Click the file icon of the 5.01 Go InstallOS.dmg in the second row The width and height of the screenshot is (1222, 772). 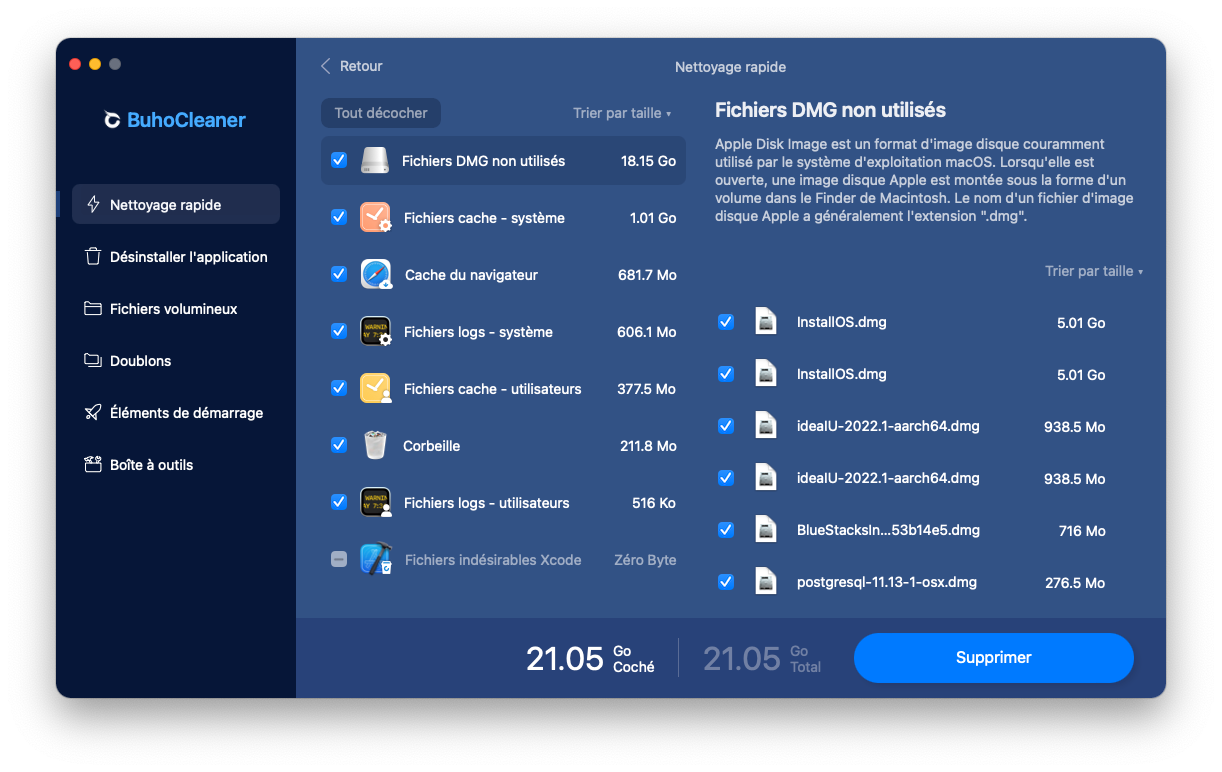coord(766,374)
